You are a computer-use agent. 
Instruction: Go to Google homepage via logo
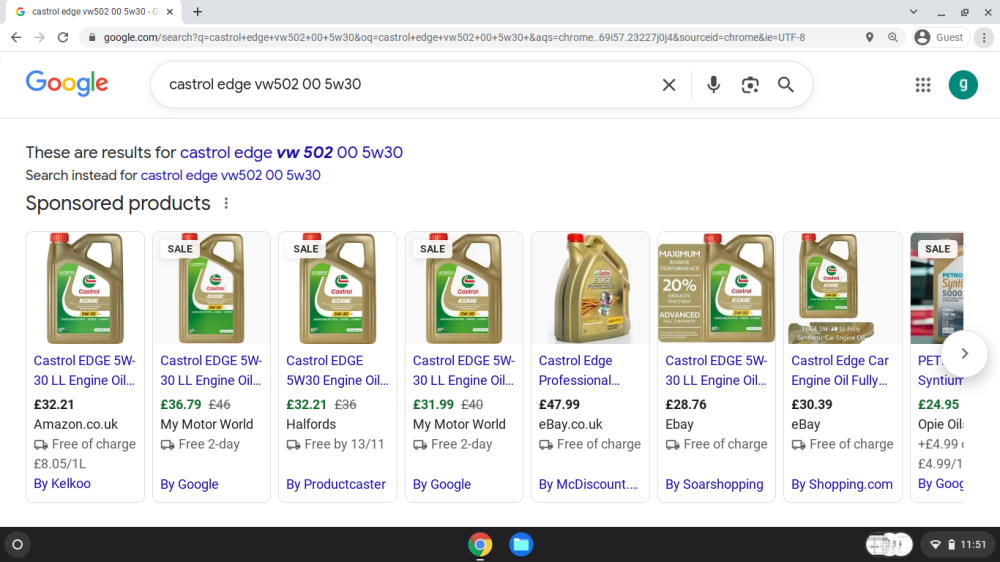point(67,84)
